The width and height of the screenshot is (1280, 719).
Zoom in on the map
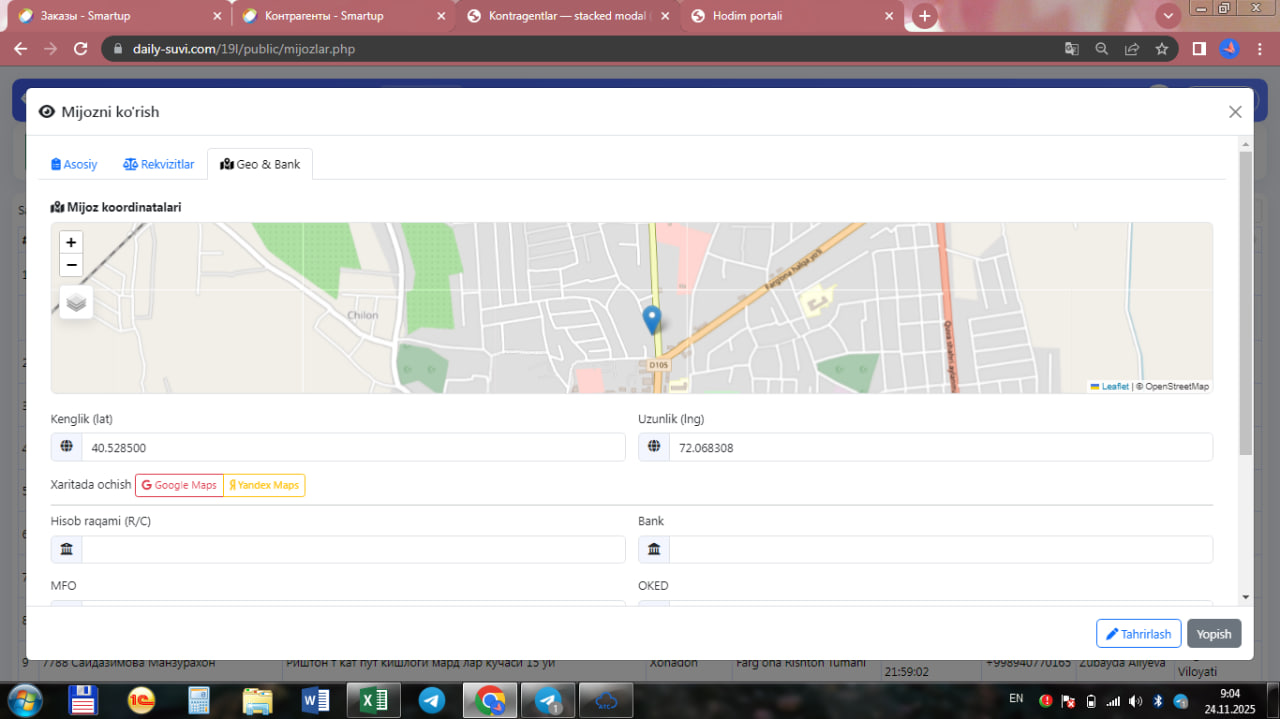click(71, 243)
